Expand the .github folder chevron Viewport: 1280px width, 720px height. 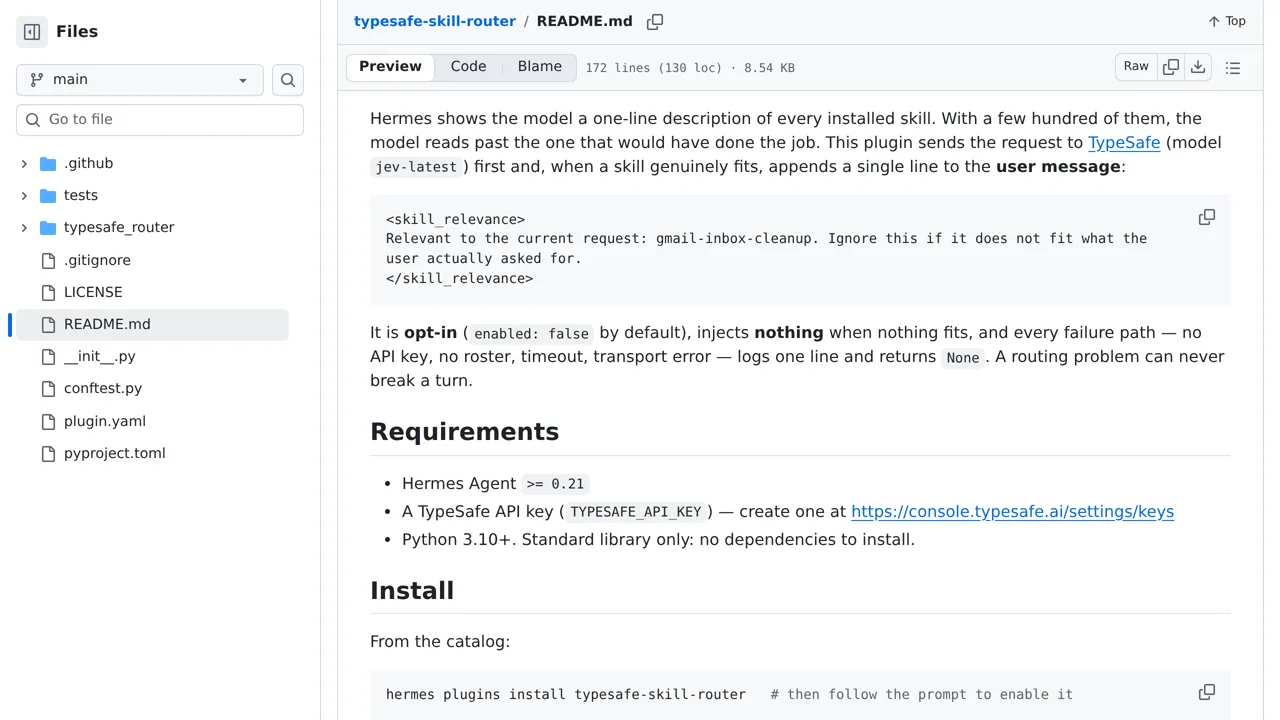(x=24, y=164)
